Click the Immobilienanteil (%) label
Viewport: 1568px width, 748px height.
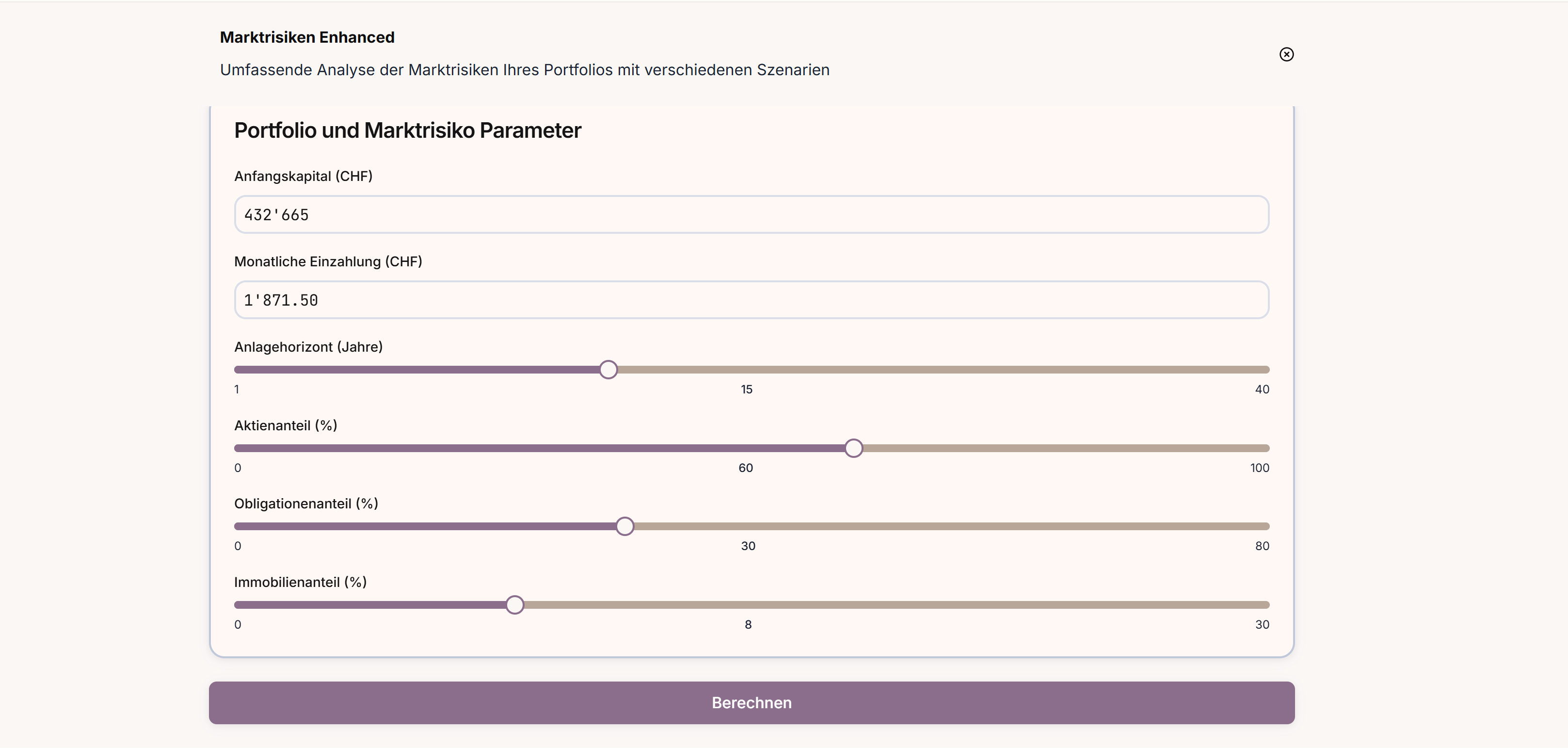pyautogui.click(x=300, y=582)
